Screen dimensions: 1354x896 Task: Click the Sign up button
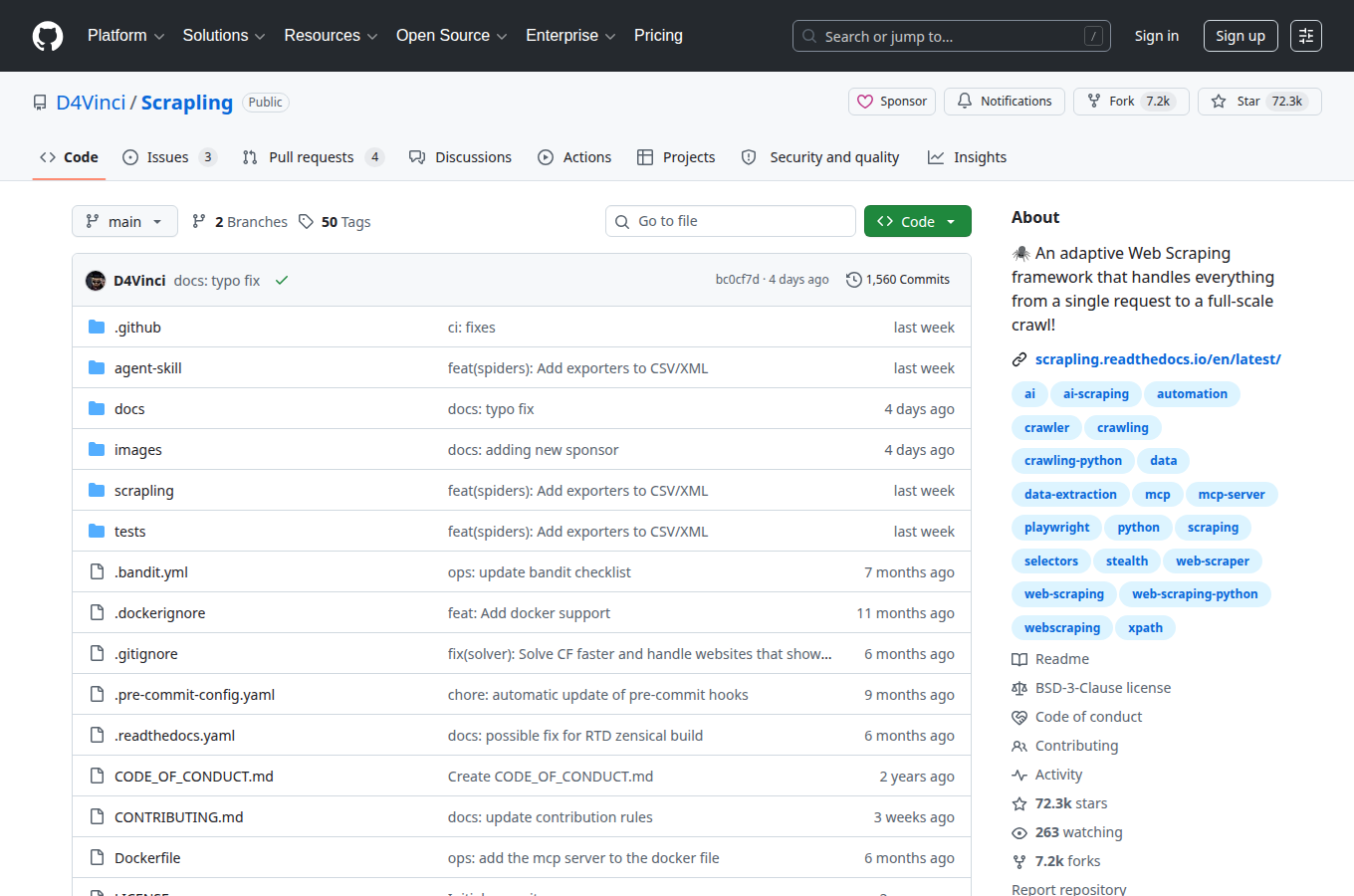point(1240,36)
